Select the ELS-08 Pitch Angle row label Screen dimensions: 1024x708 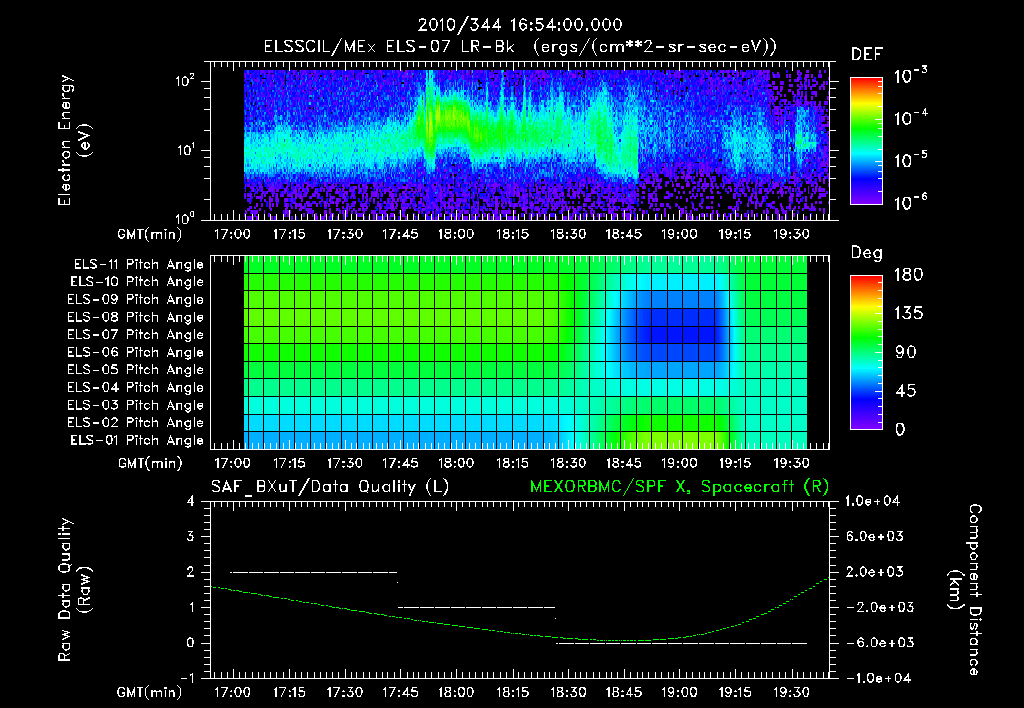click(x=136, y=317)
